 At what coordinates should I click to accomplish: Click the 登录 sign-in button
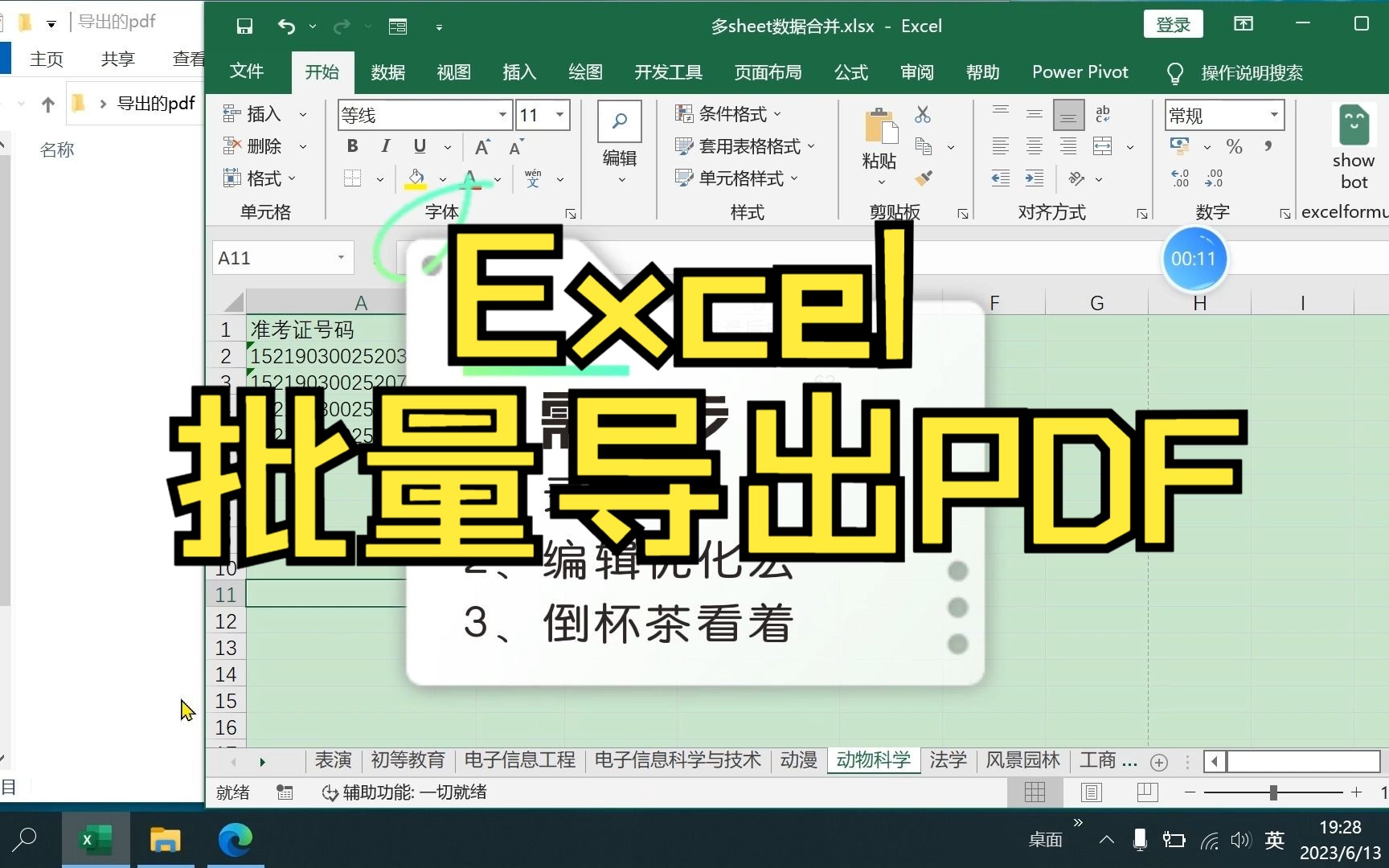click(1174, 25)
